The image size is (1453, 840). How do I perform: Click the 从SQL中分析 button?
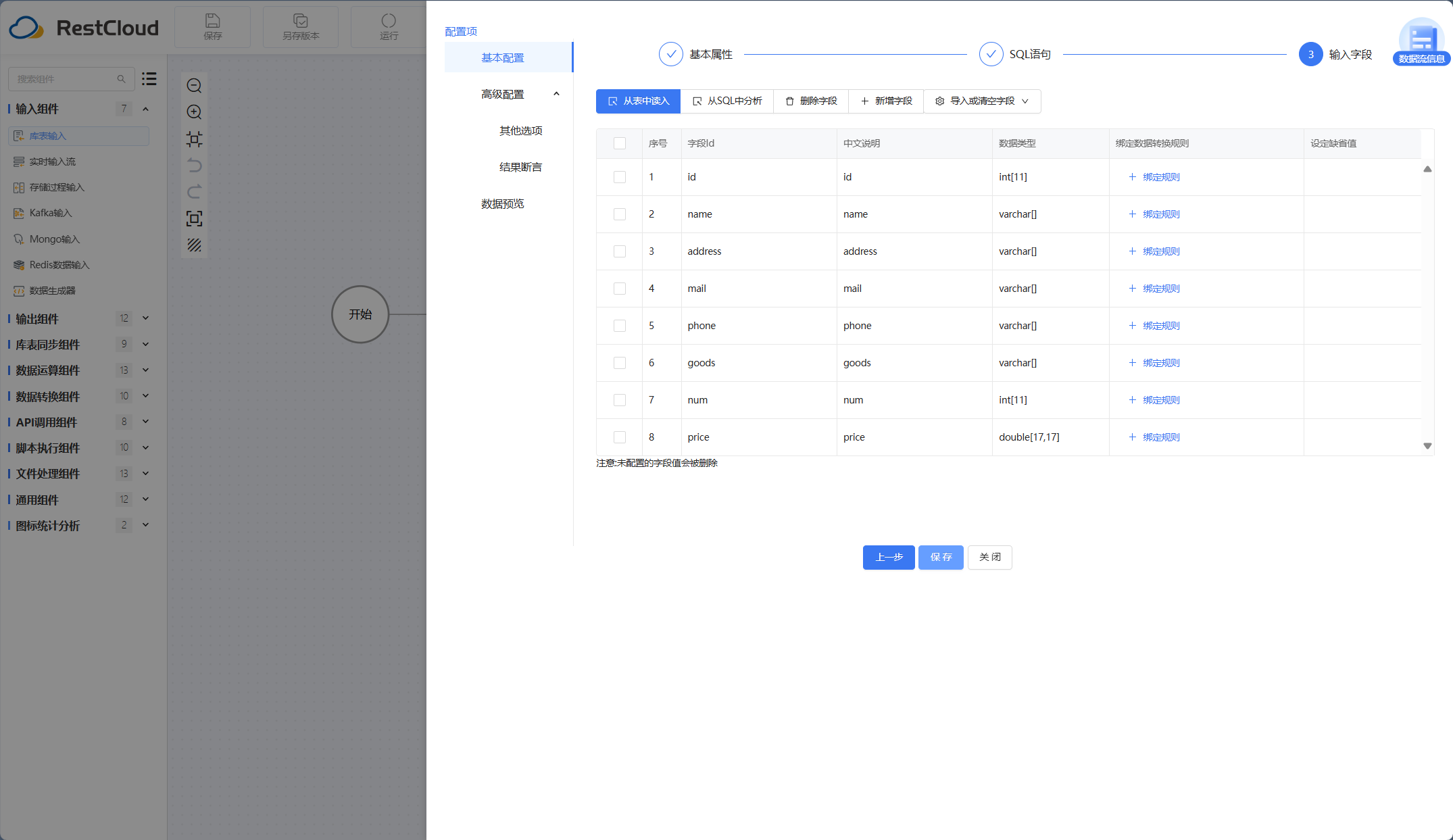(727, 101)
